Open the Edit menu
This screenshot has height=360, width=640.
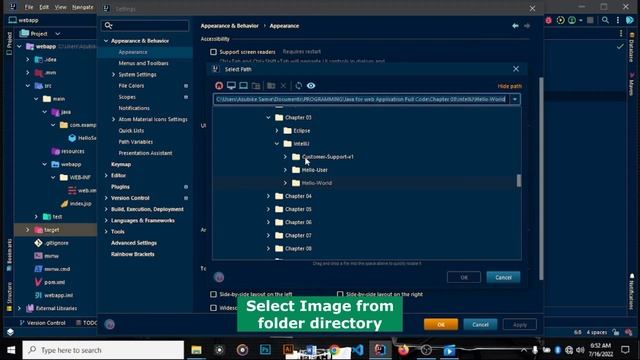(x=44, y=7)
